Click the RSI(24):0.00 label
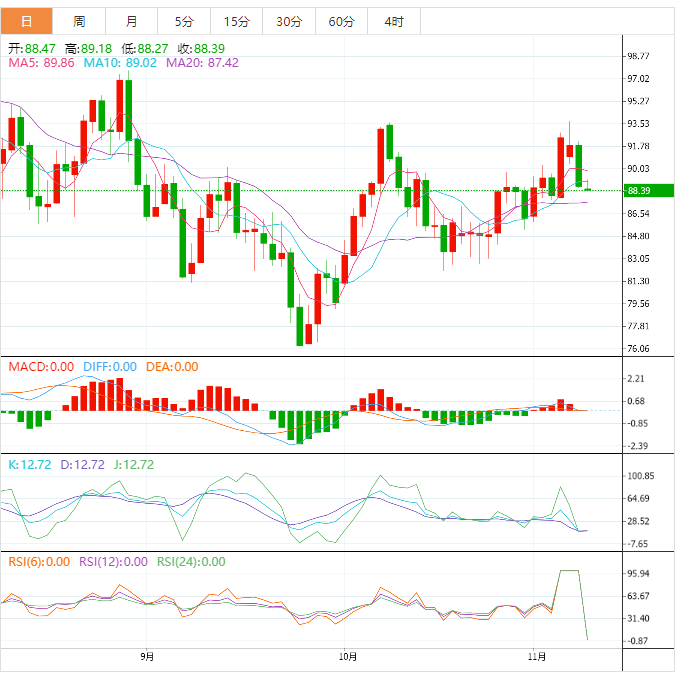 point(191,562)
